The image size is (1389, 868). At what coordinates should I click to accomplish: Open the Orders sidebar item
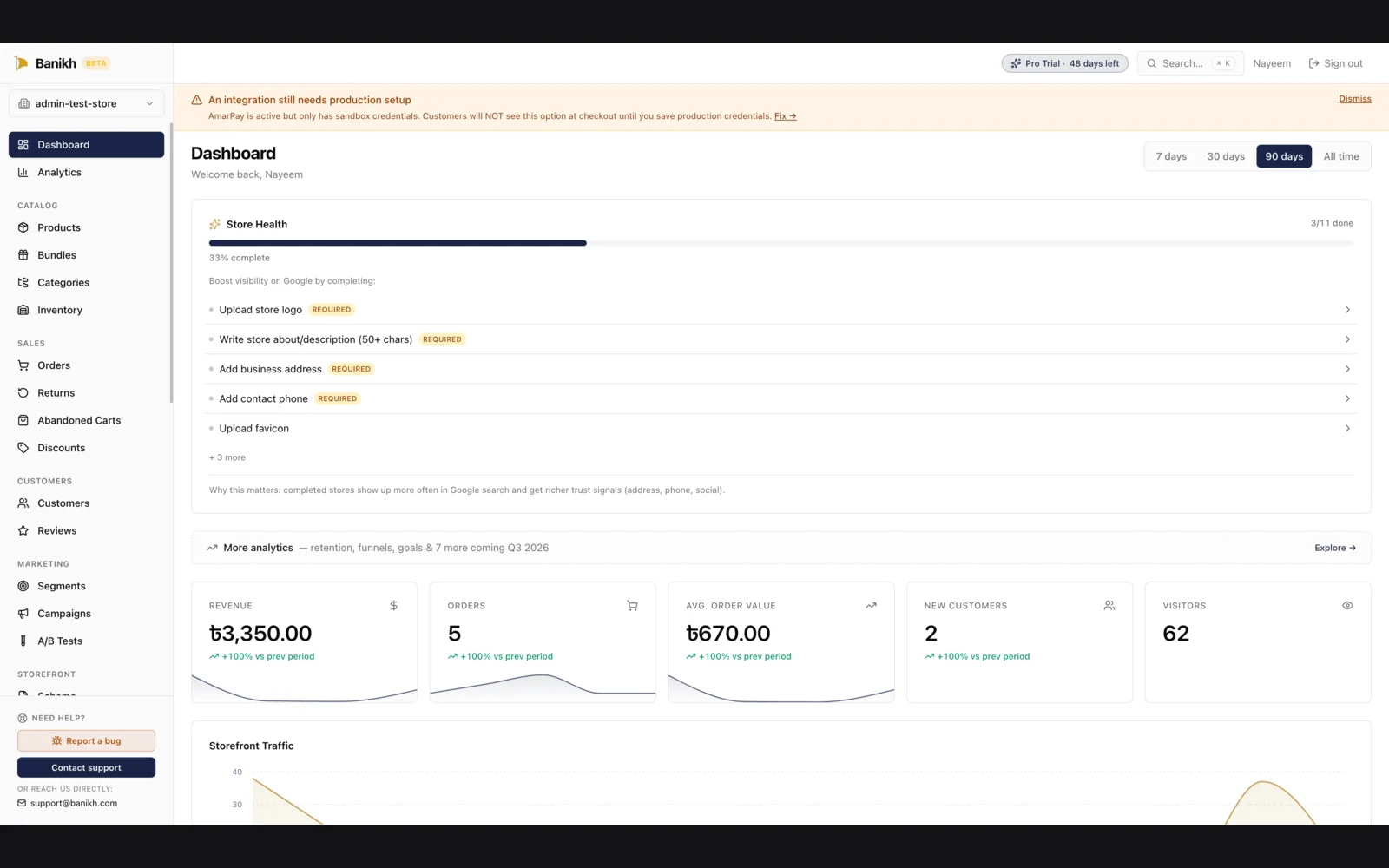coord(86,365)
